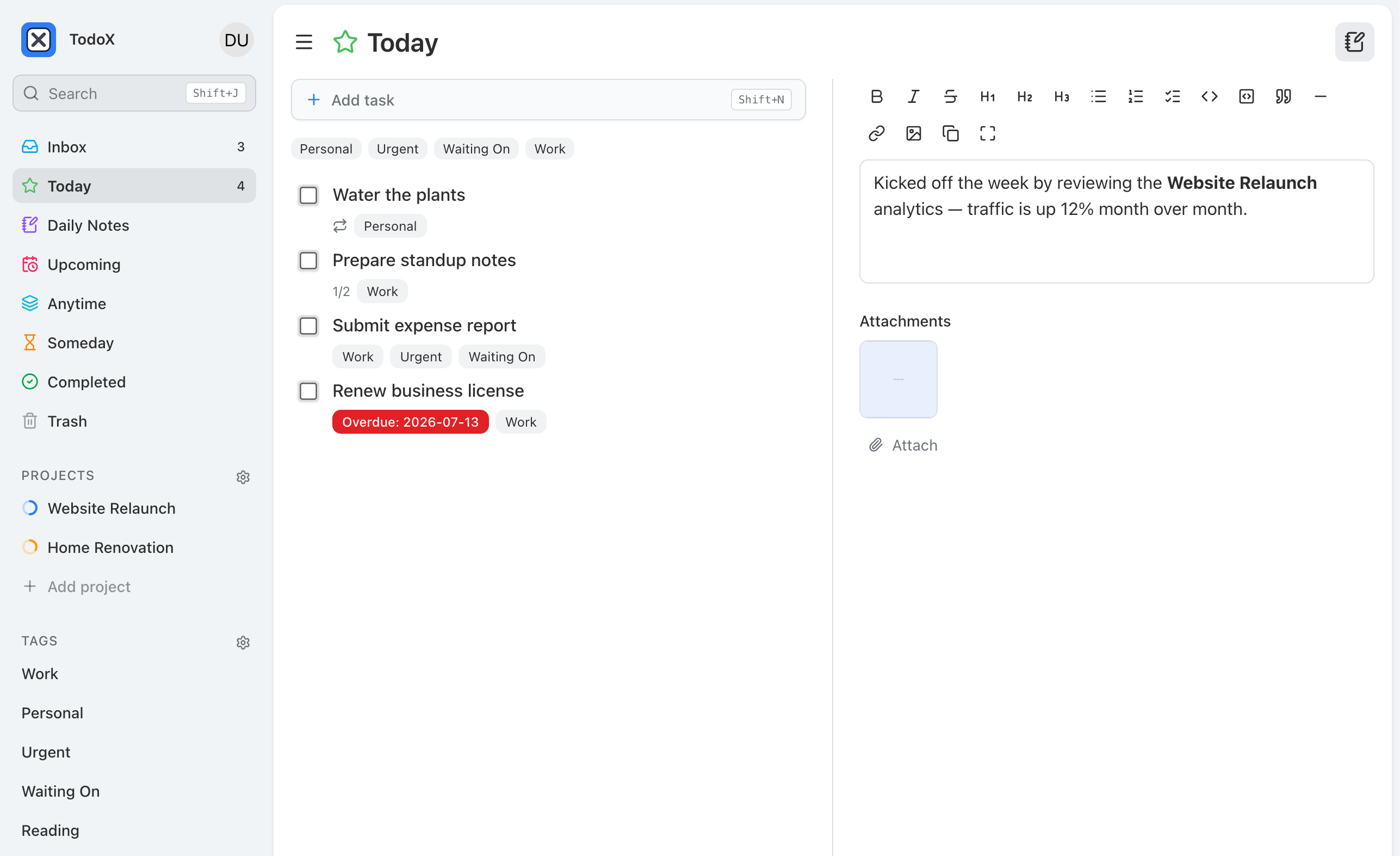Apply Heading 1 style
Screen dimensions: 1400x856
click(988, 97)
